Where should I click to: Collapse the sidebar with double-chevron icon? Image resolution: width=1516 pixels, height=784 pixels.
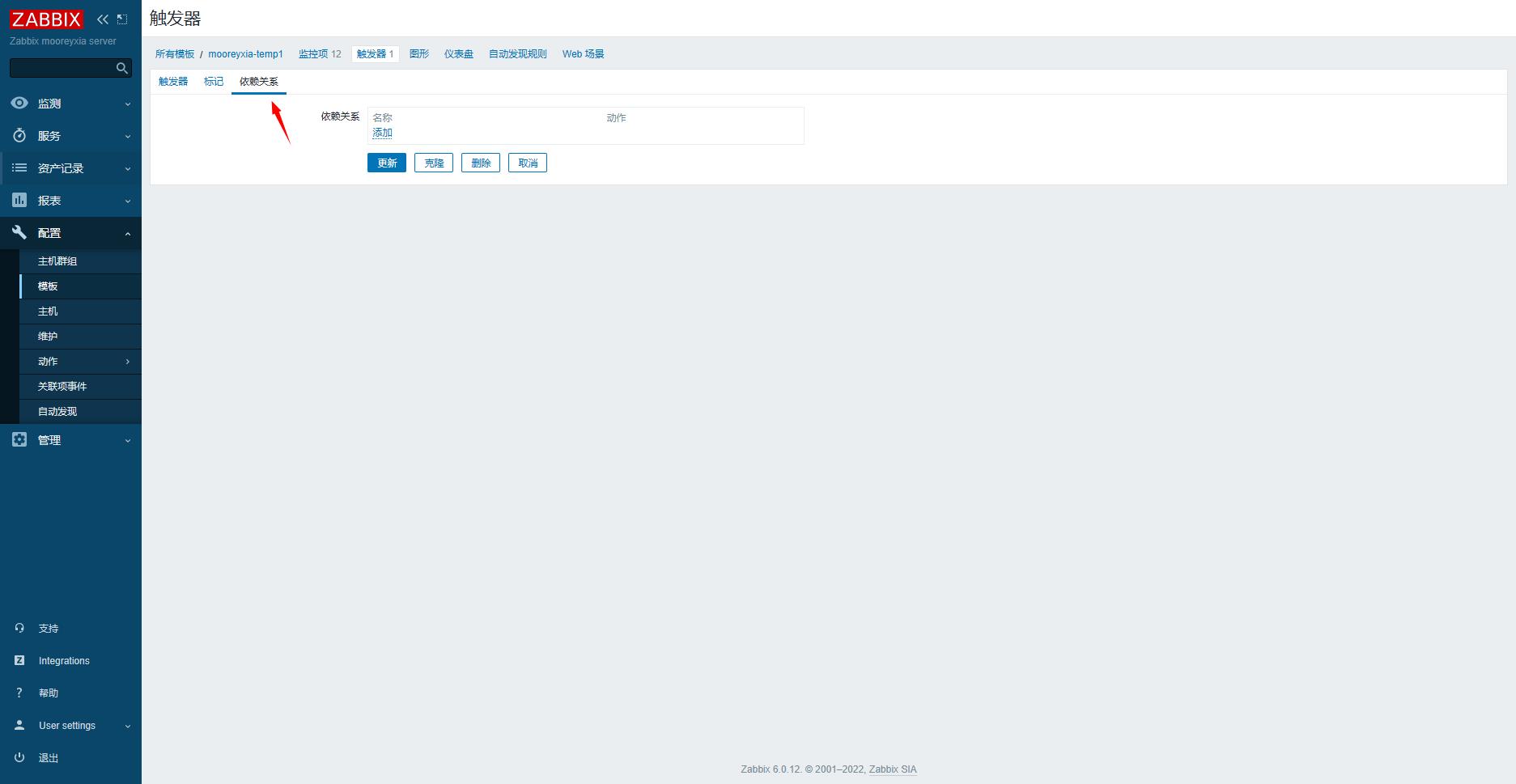click(x=103, y=19)
